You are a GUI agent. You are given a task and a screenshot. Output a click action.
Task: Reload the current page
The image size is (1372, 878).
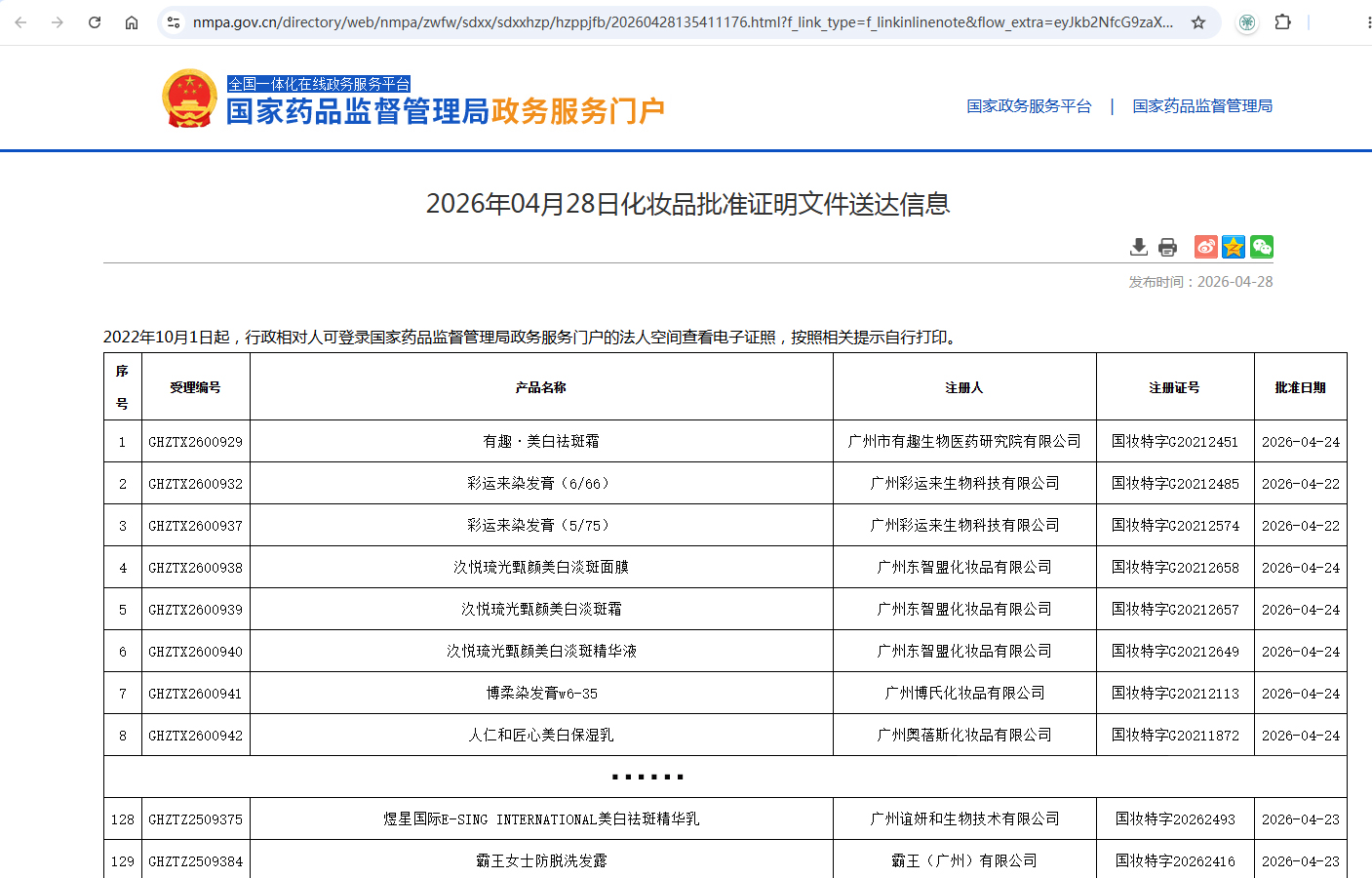coord(95,21)
